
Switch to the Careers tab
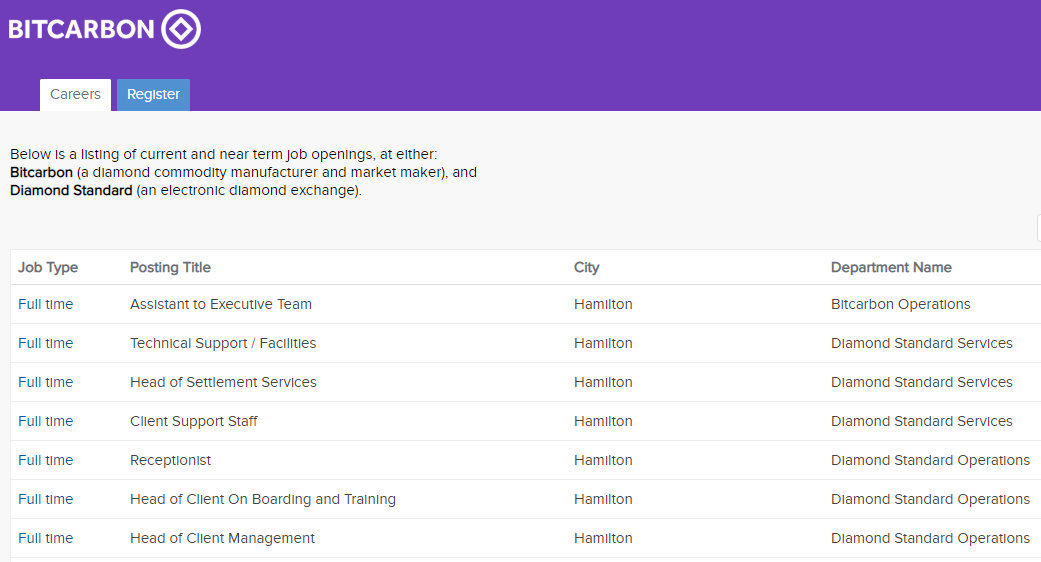75,95
